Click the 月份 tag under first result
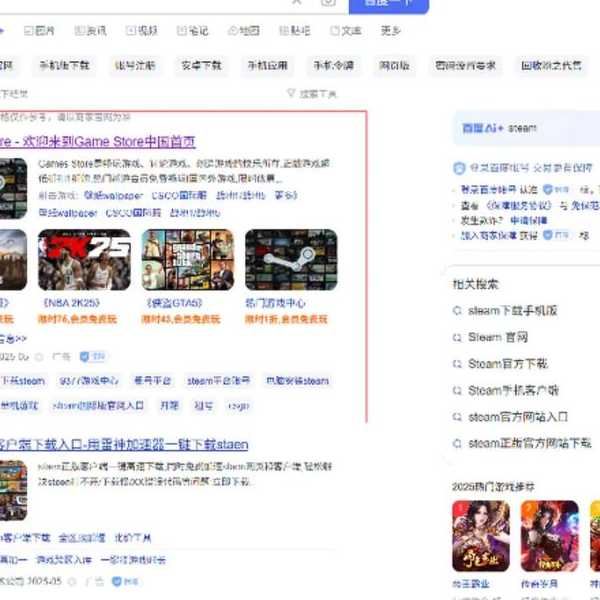Viewport: 600px width, 600px height. click(x=169, y=406)
